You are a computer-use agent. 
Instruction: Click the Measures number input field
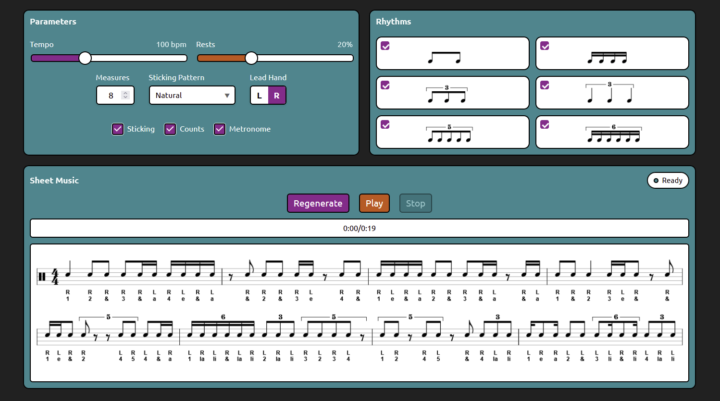point(115,96)
